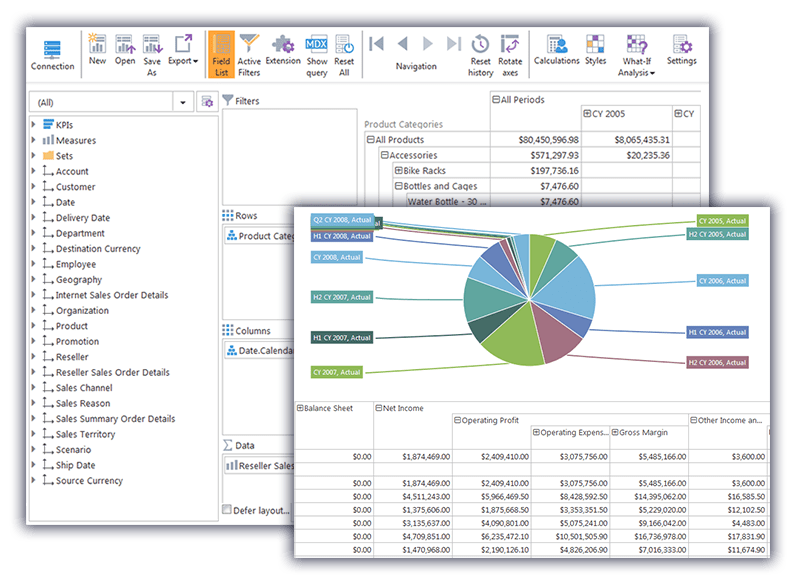Screen dimensions: 800x586
Task: Collapse the Net Income column
Action: [379, 408]
